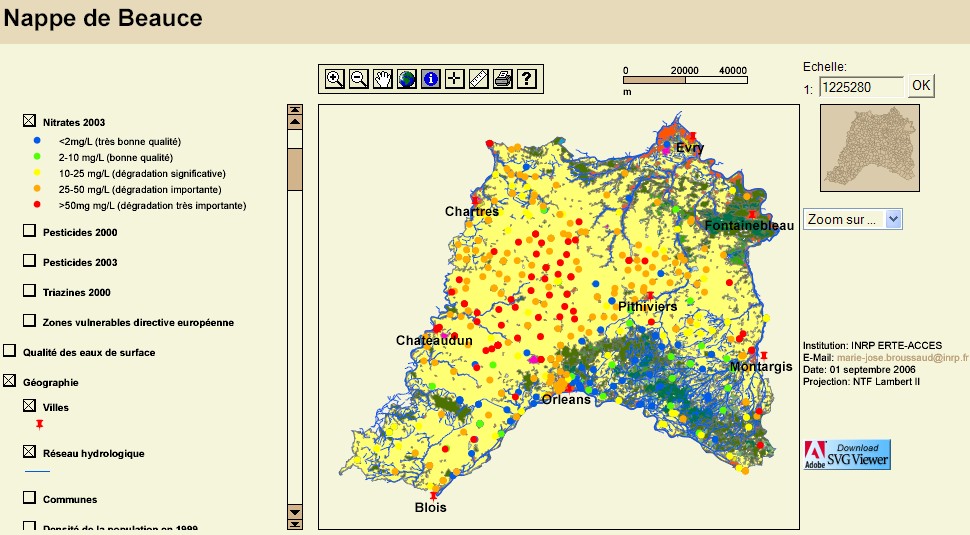This screenshot has width=970, height=535.
Task: Check Zones vulnérables directive européenne
Action: tap(30, 321)
